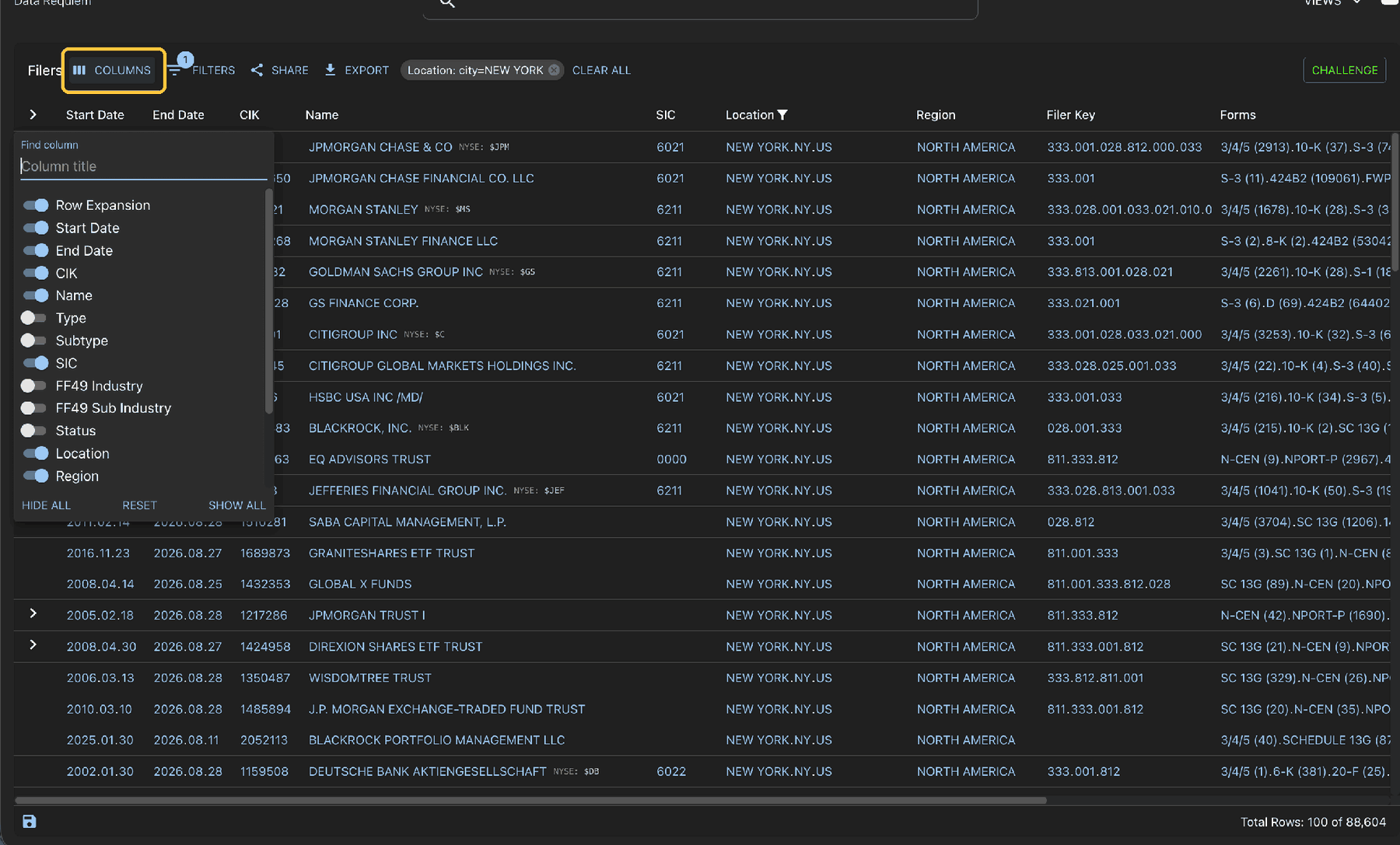Viewport: 1400px width, 845px height.
Task: Toggle Start Date column switch
Action: pos(36,228)
